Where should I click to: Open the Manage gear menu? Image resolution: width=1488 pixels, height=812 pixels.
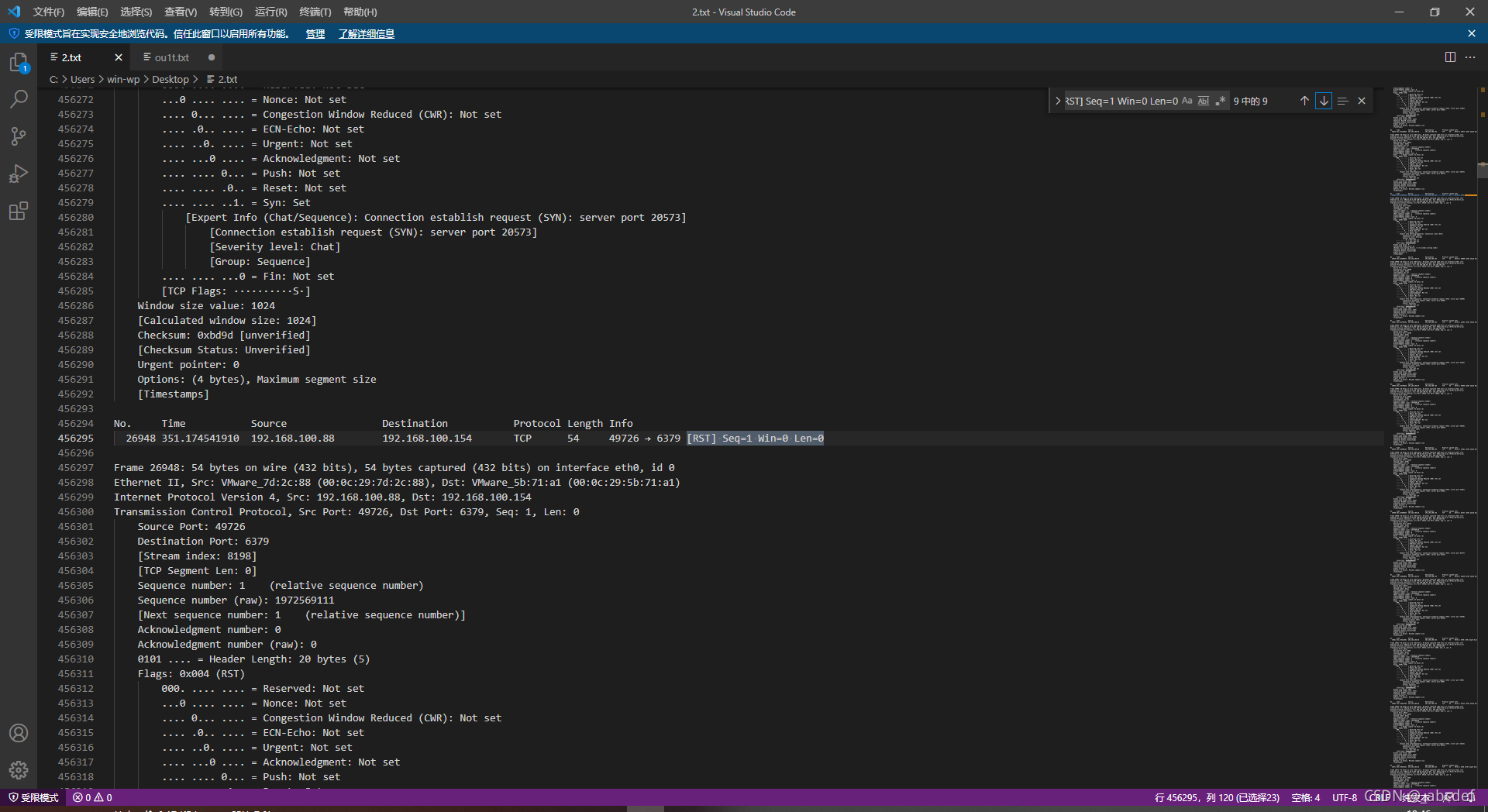[x=19, y=770]
